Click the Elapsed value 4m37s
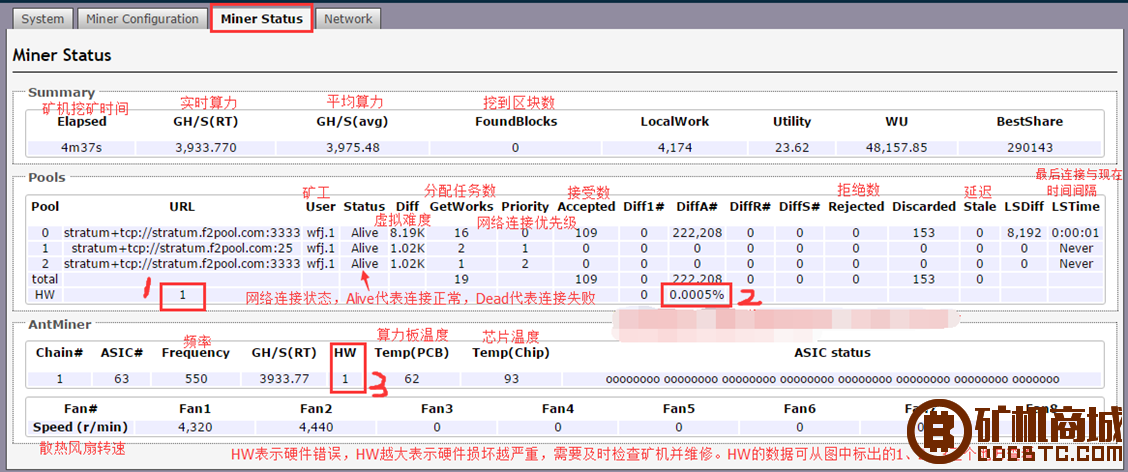This screenshot has height=472, width=1128. click(80, 148)
